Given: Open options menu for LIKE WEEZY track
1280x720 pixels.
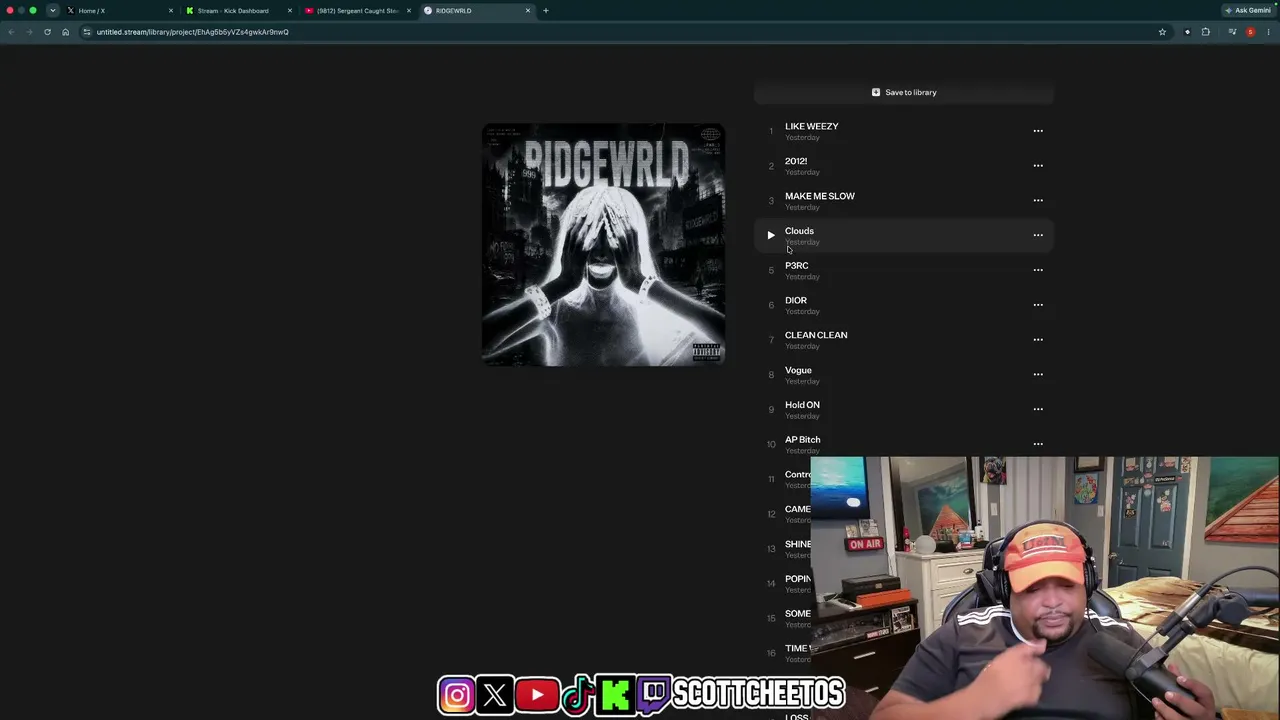Looking at the screenshot, I should pos(1038,131).
